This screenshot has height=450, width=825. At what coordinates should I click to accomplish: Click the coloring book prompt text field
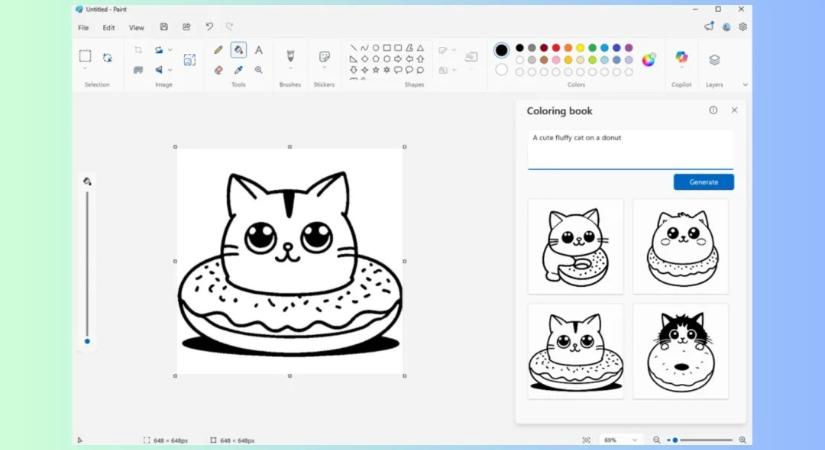(630, 149)
